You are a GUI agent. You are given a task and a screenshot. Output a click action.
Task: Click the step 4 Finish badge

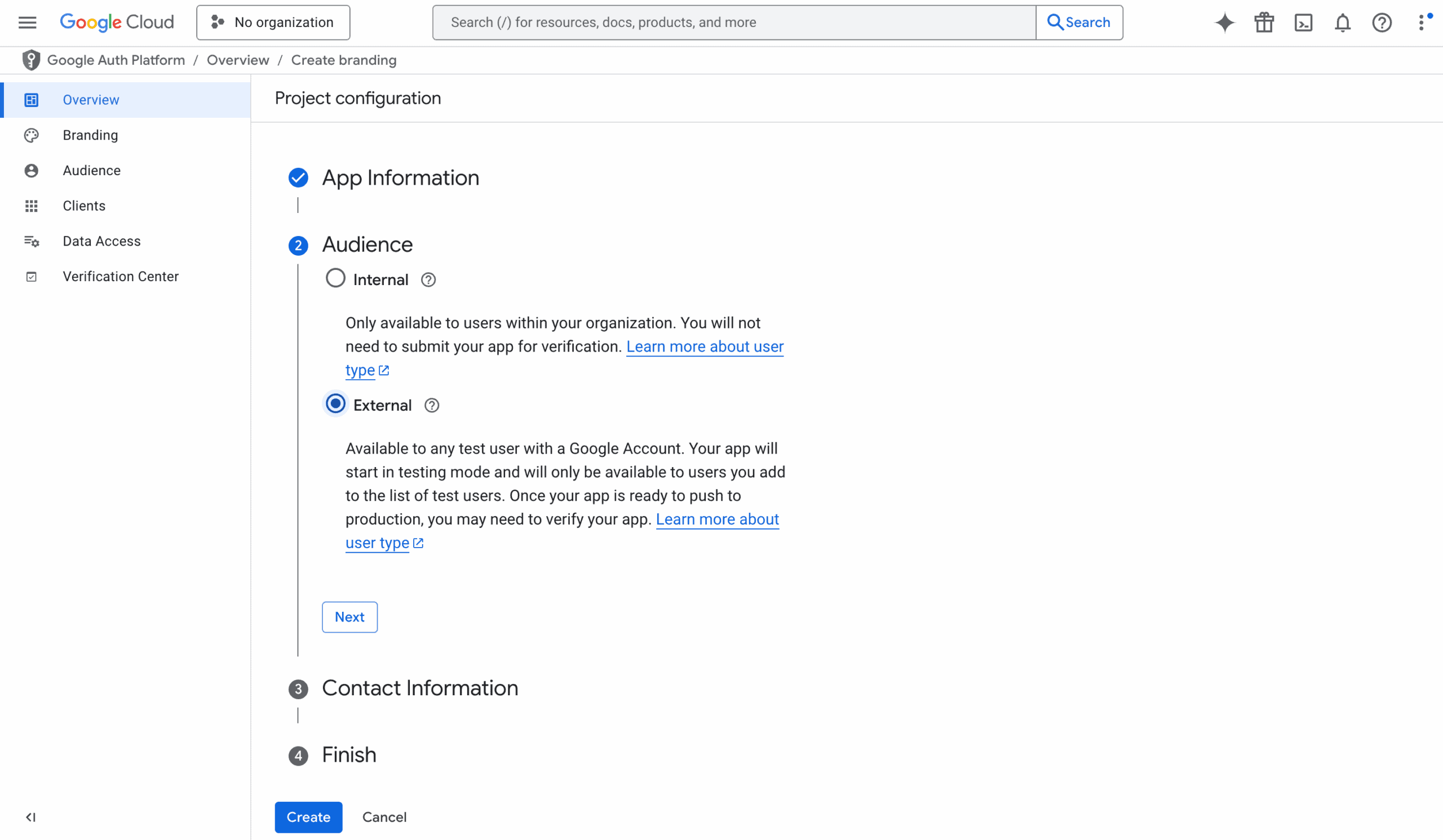pyautogui.click(x=298, y=755)
